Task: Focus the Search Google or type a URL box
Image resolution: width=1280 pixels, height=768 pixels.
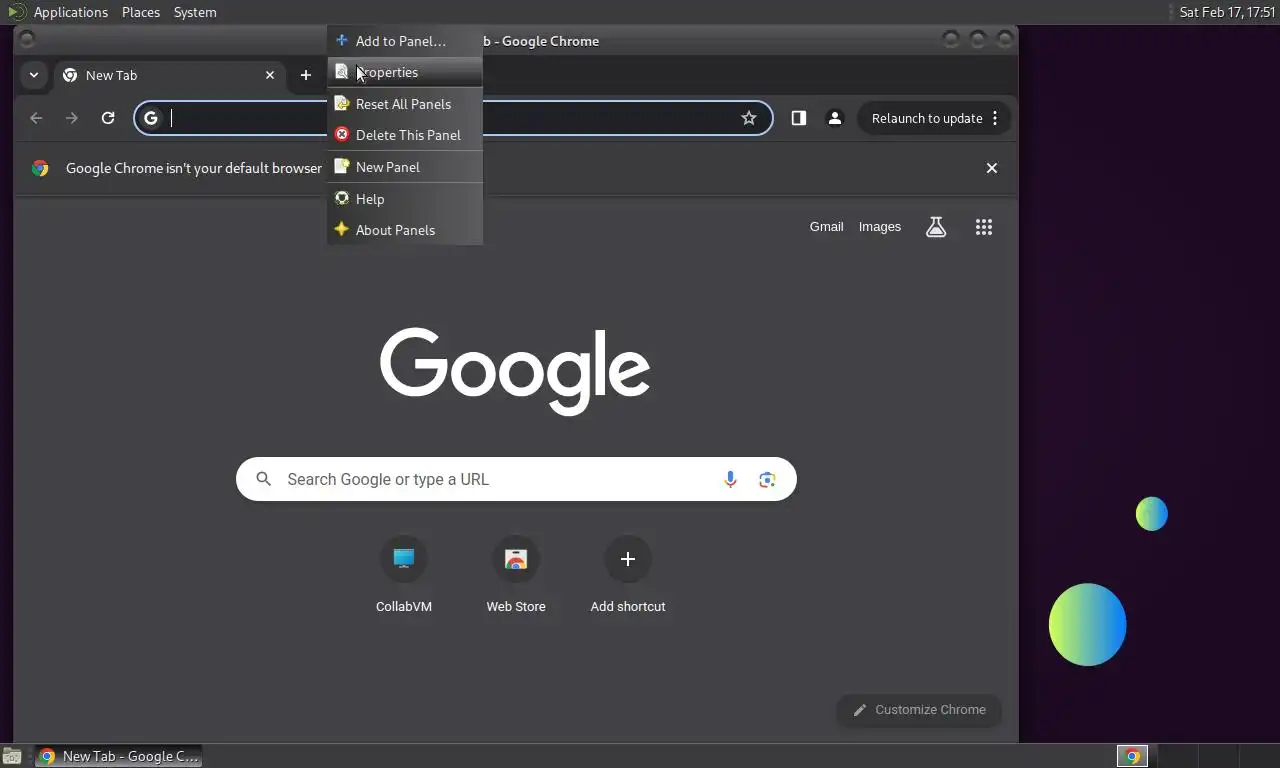Action: click(x=516, y=479)
